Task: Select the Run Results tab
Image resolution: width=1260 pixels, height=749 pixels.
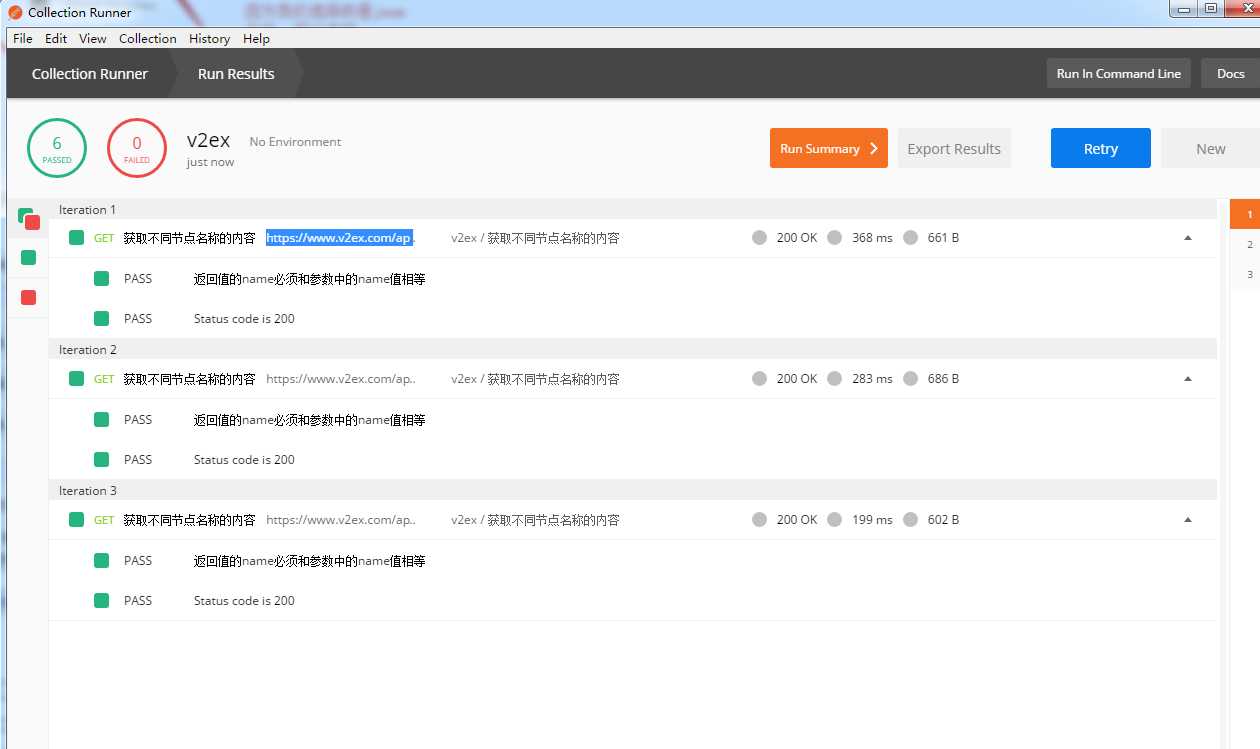Action: click(x=236, y=74)
